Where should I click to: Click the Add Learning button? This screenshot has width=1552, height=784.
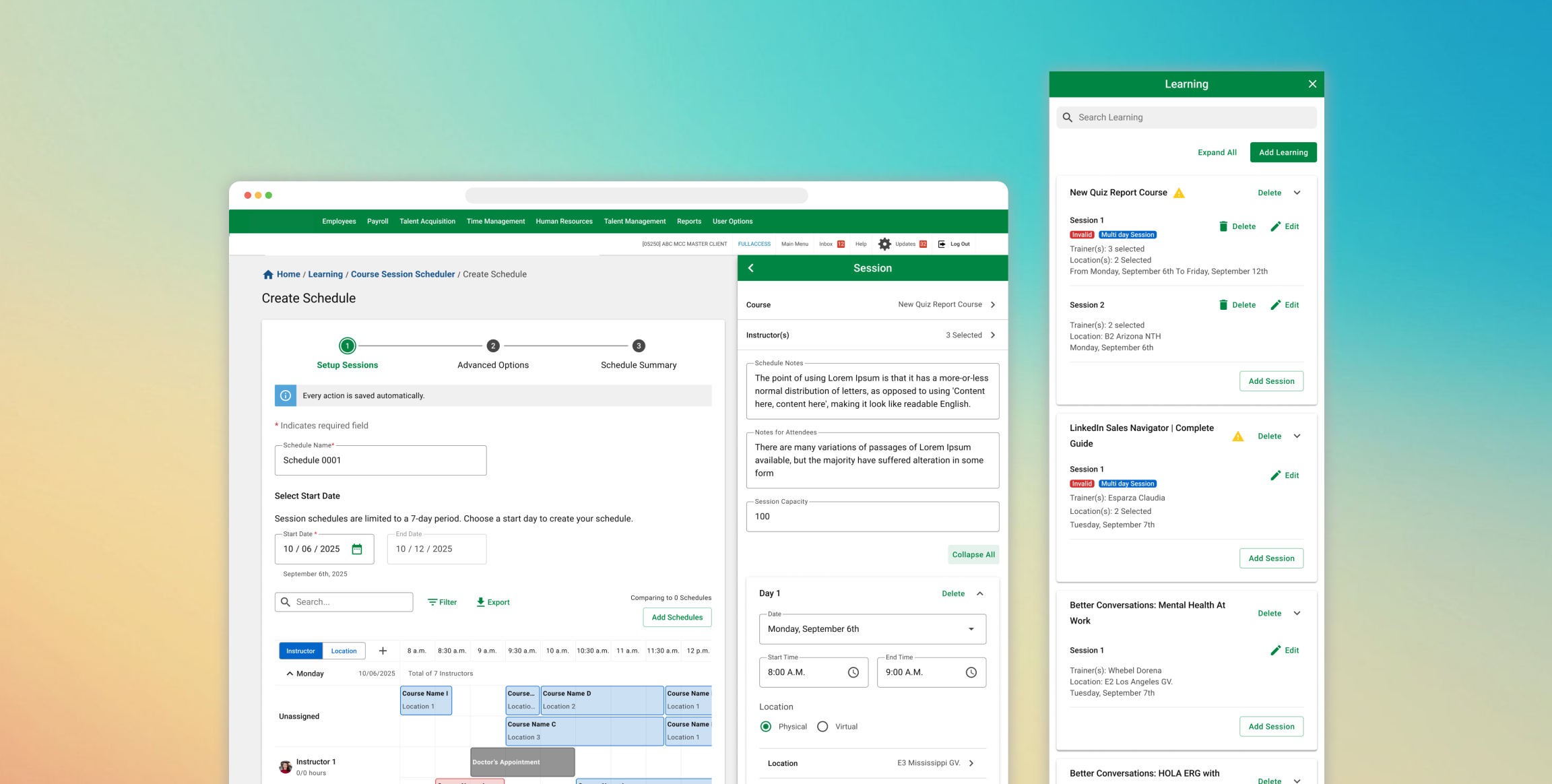(x=1283, y=152)
